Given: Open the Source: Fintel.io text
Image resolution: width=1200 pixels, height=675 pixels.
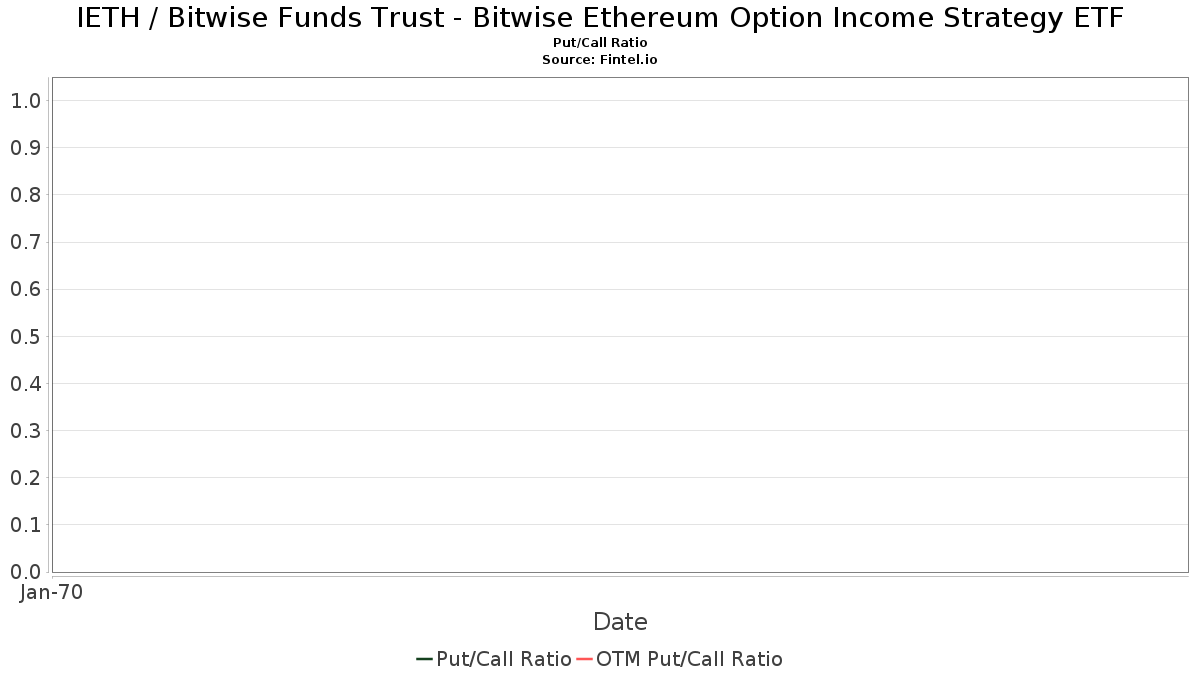Looking at the screenshot, I should click(600, 60).
